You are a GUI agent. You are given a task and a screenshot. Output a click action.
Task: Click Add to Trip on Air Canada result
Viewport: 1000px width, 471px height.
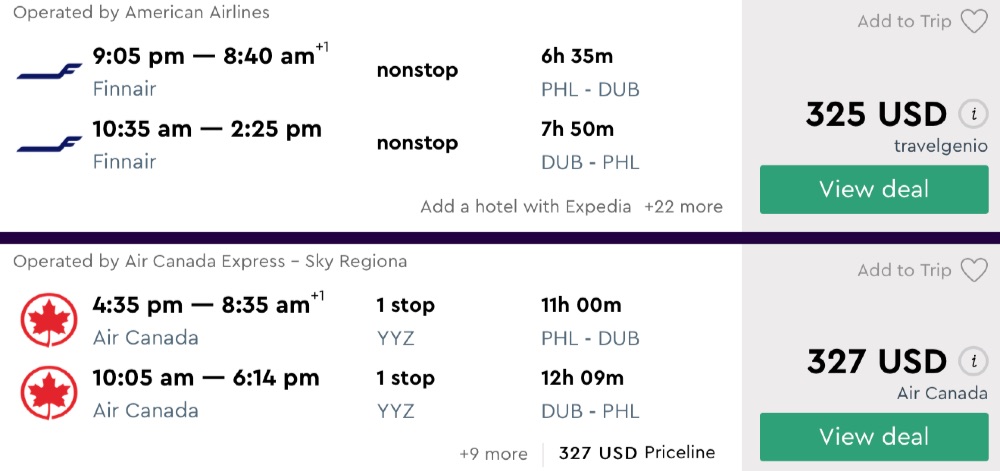pos(904,270)
